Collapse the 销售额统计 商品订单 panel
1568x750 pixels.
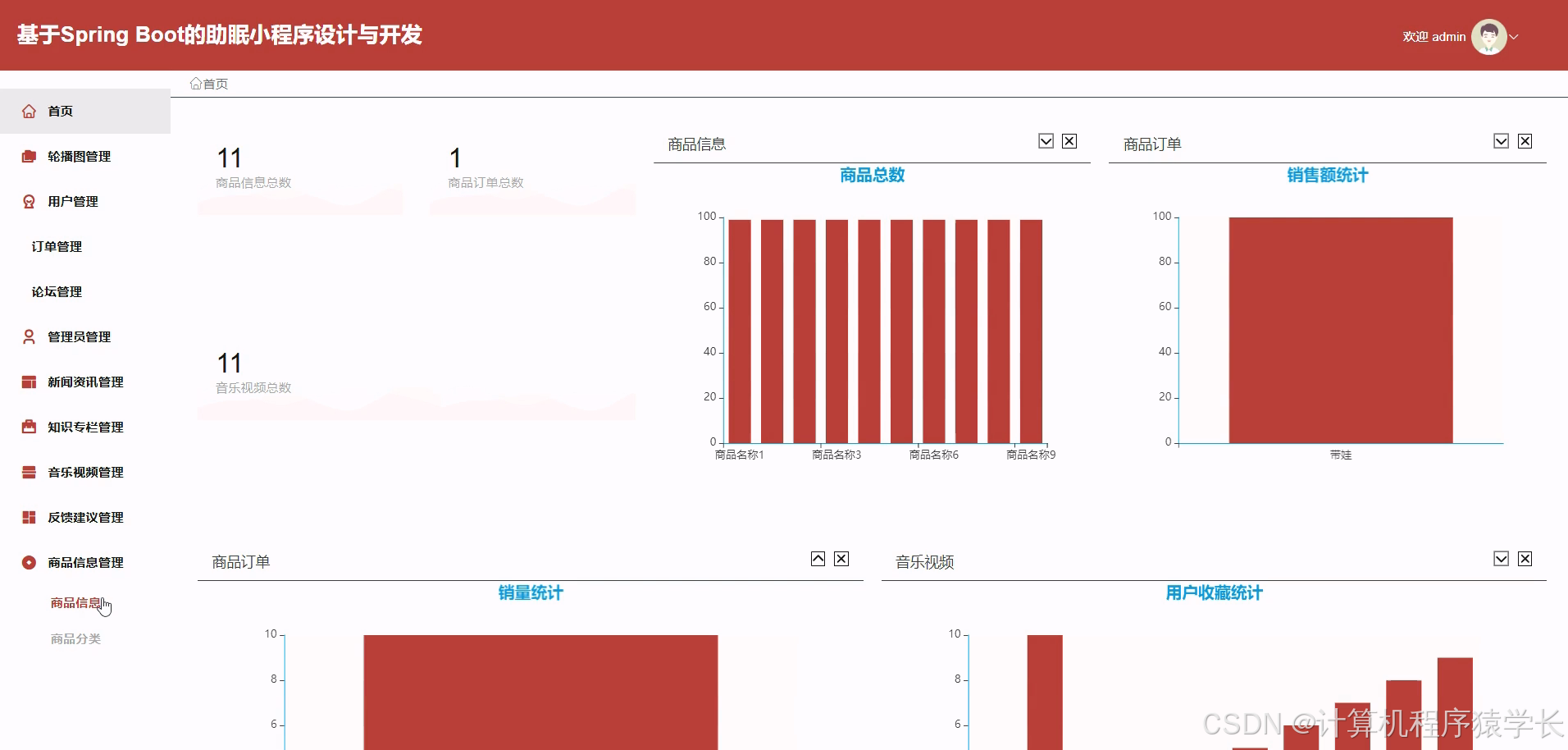(1501, 141)
